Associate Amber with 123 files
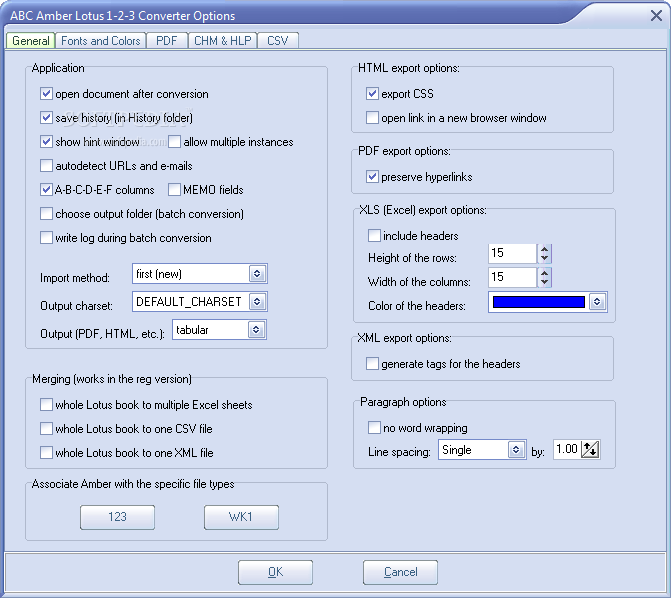This screenshot has width=671, height=598. (x=117, y=517)
